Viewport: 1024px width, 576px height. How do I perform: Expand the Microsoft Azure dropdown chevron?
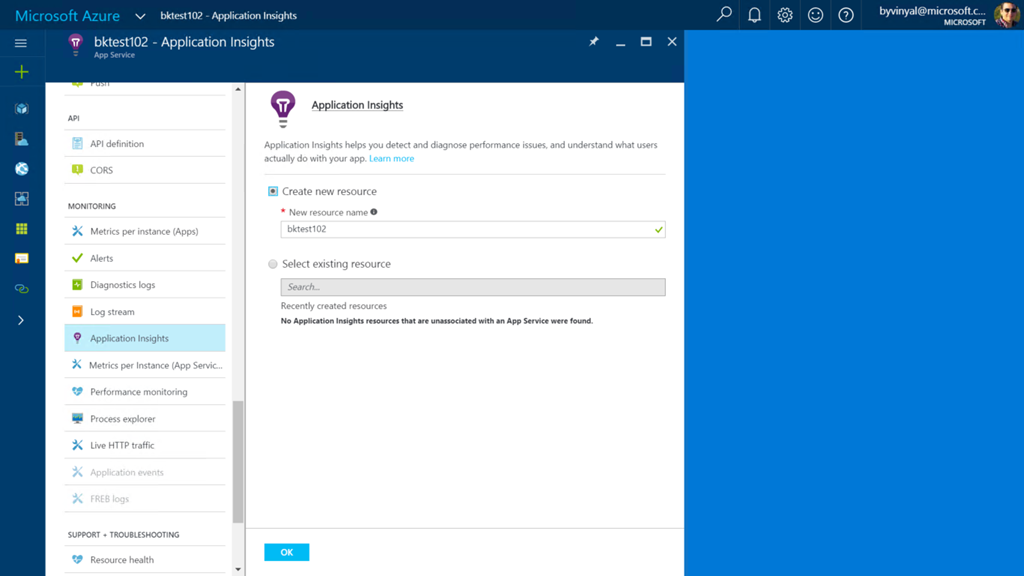coord(140,16)
